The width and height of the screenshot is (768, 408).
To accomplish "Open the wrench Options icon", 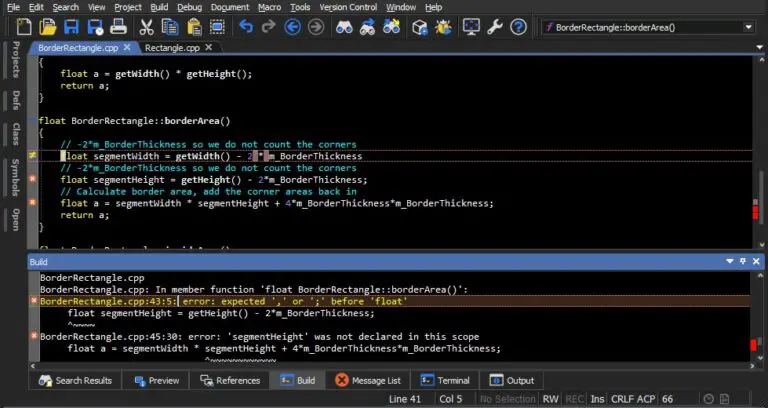I will pos(495,27).
